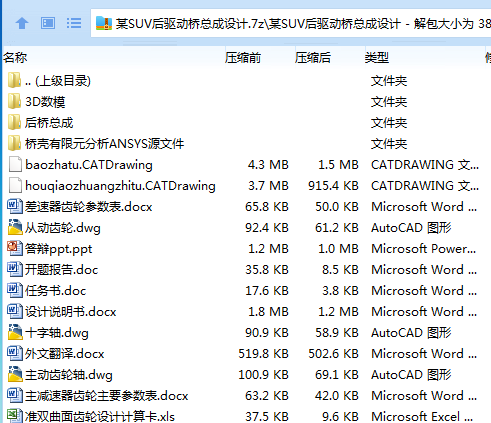Image resolution: width=491 pixels, height=423 pixels.
Task: Switch to the list view mode button
Action: click(74, 23)
